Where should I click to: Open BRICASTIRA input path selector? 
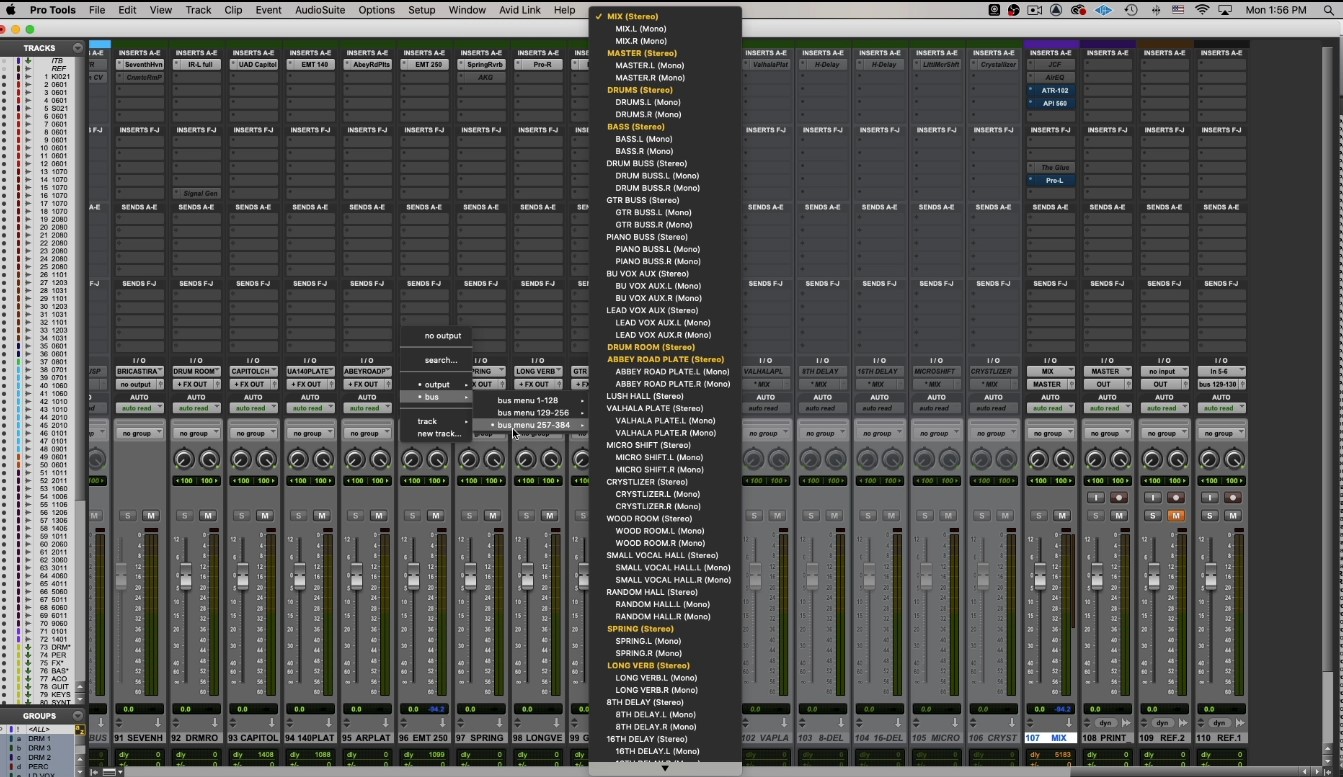tap(139, 372)
